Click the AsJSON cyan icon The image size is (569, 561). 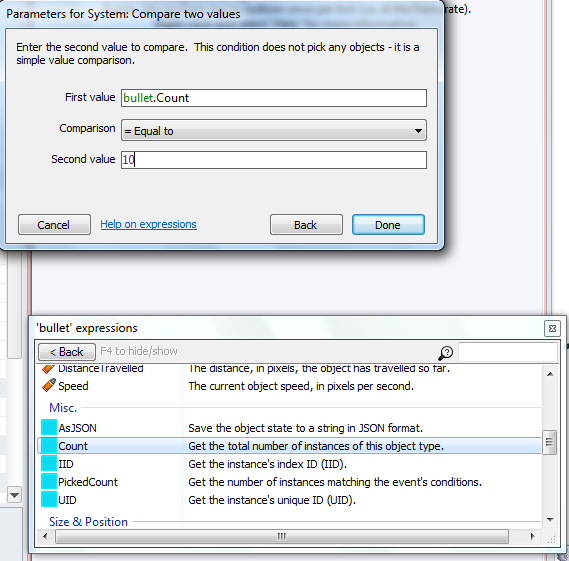tap(49, 427)
